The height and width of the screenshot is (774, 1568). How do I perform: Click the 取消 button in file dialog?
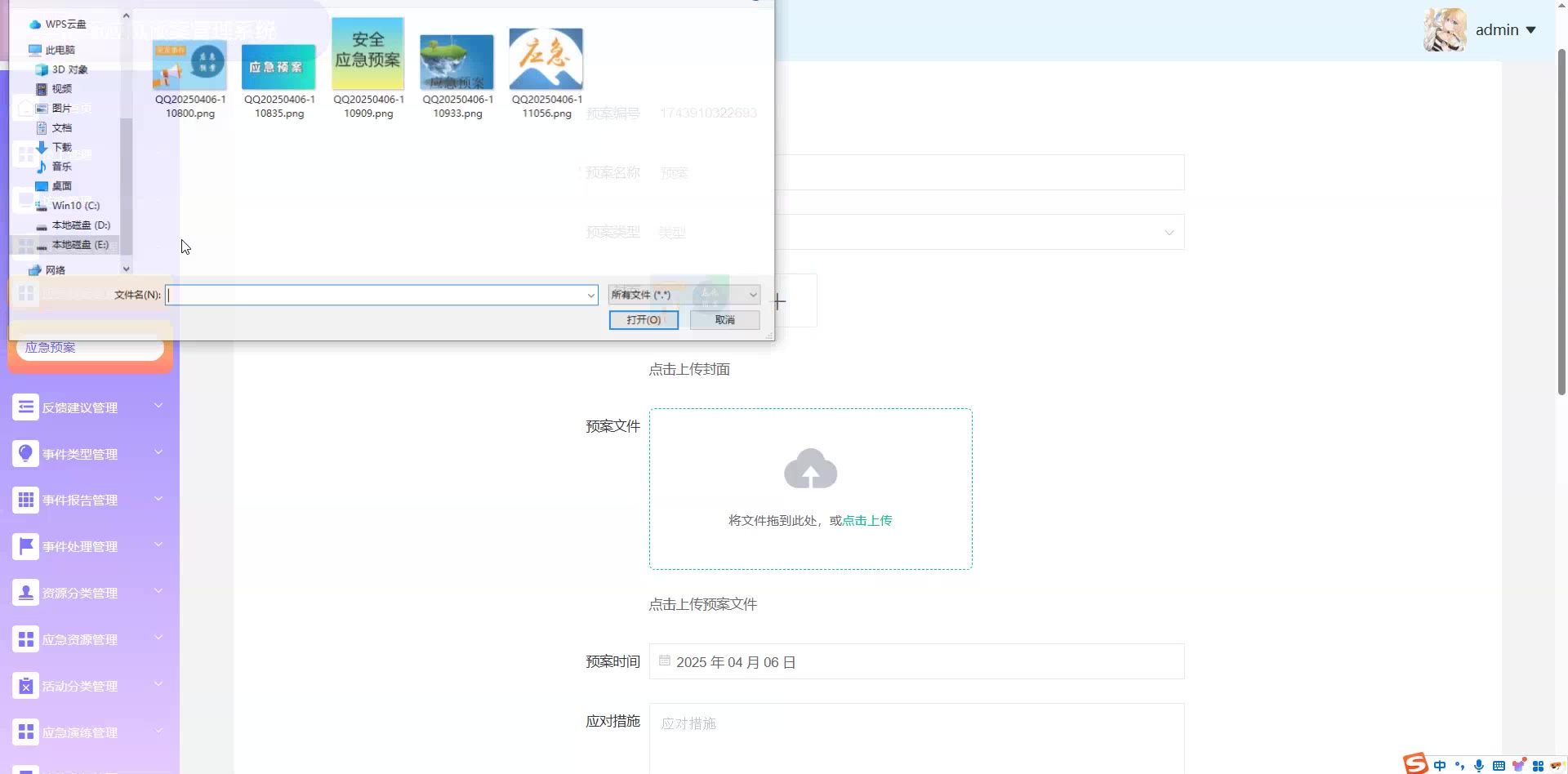[724, 320]
